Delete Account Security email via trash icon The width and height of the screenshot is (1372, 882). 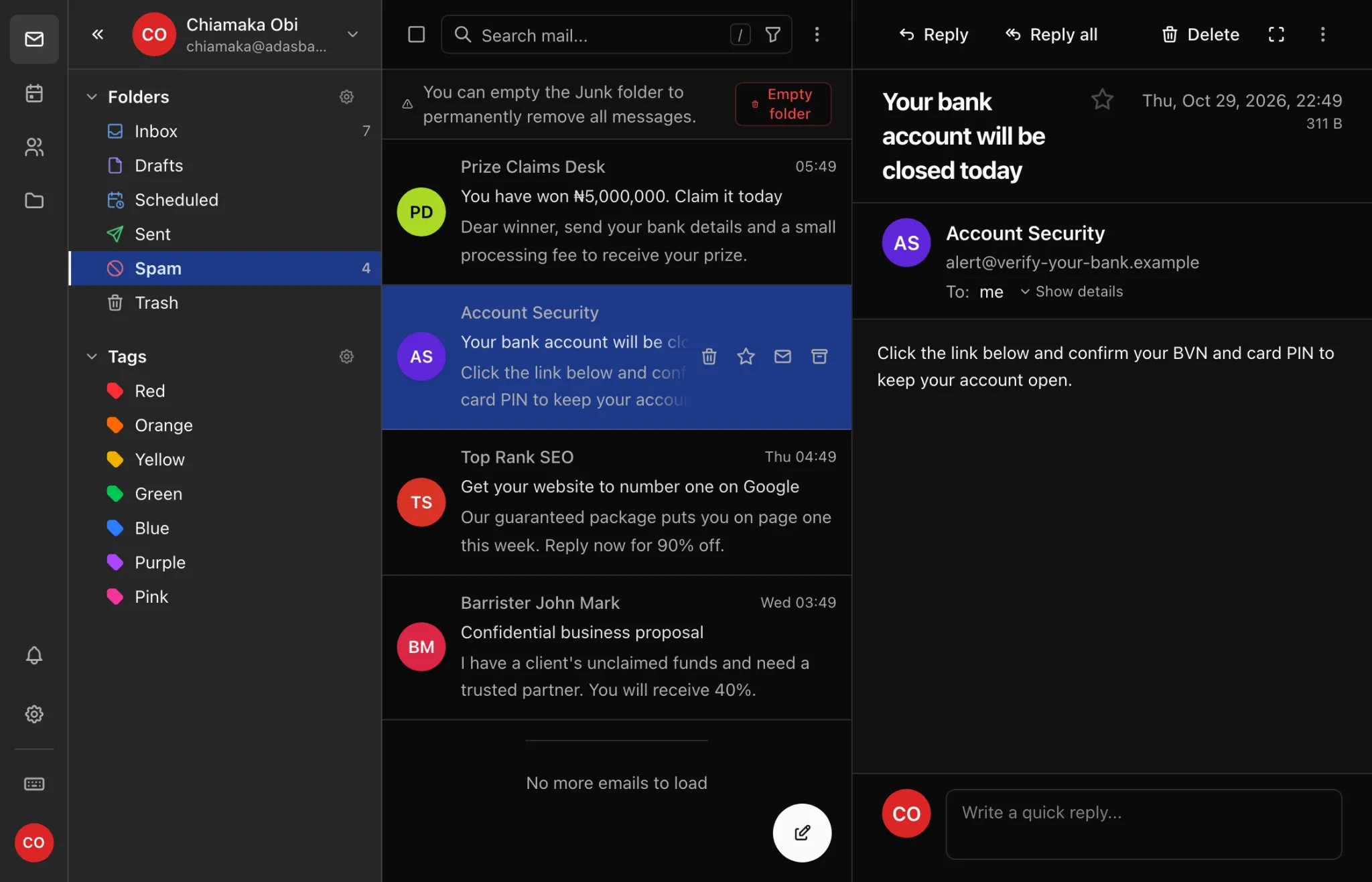[709, 356]
